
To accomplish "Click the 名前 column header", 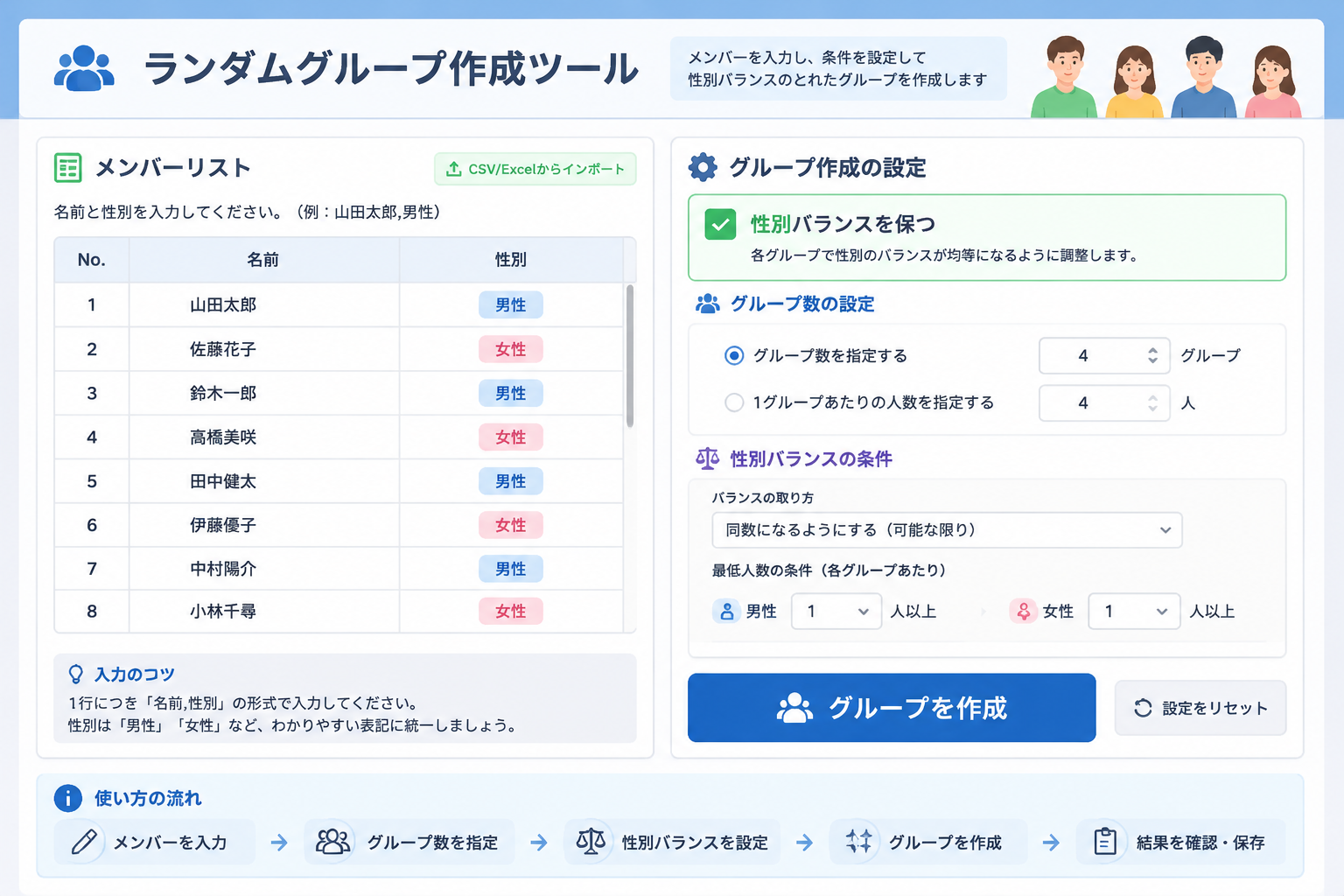I will (x=263, y=260).
